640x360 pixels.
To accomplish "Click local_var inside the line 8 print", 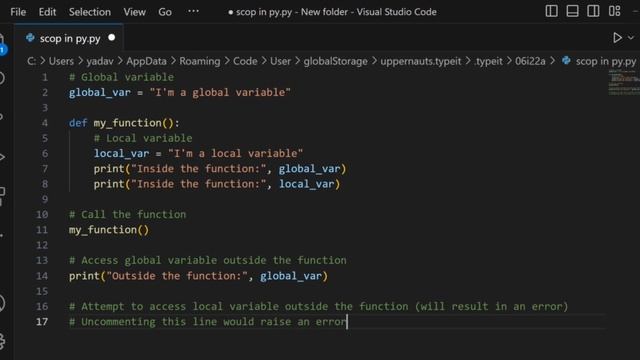I will (307, 184).
